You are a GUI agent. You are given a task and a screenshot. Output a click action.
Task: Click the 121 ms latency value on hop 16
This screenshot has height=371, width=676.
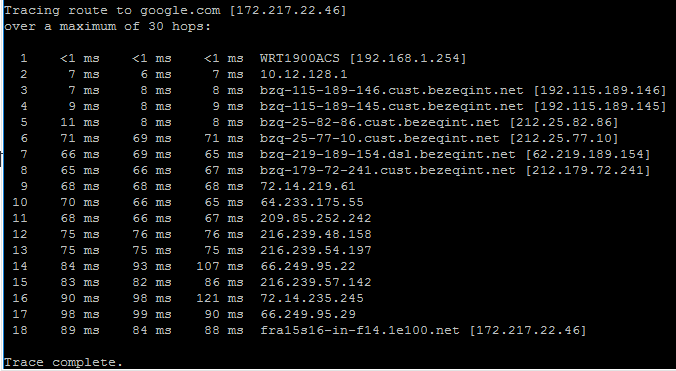coord(220,298)
